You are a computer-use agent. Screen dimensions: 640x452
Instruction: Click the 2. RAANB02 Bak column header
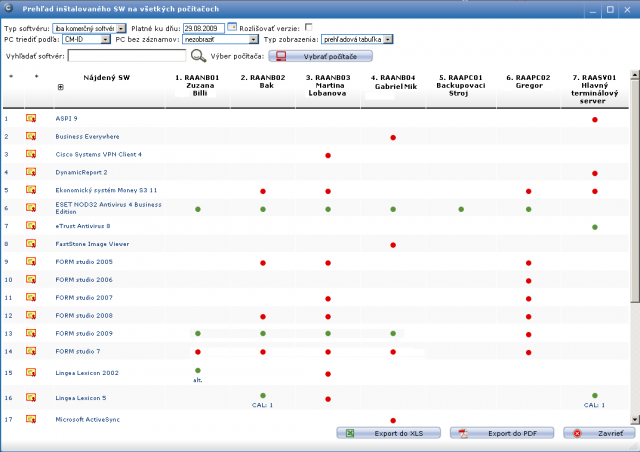click(x=263, y=81)
